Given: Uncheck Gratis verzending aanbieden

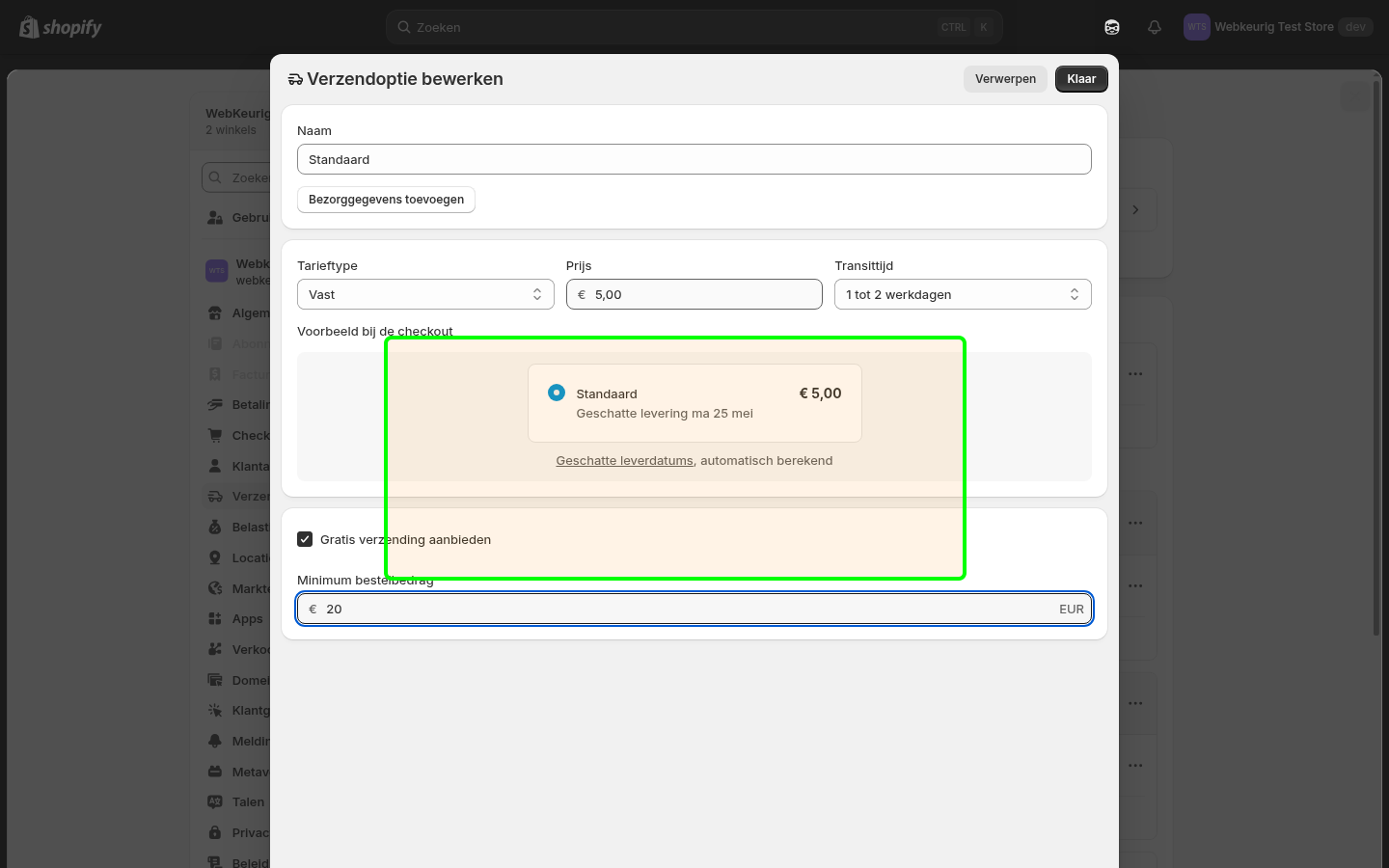Looking at the screenshot, I should tap(305, 539).
